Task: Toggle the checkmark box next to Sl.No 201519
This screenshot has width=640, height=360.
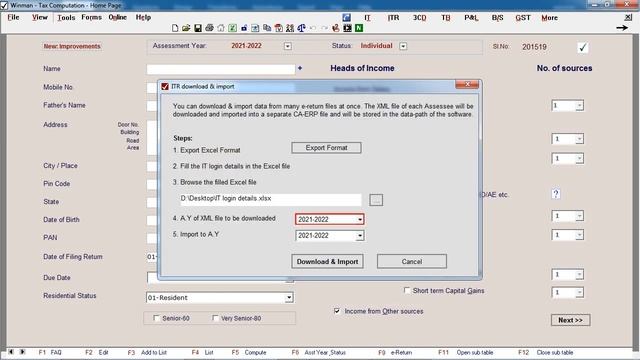Action: pyautogui.click(x=583, y=47)
